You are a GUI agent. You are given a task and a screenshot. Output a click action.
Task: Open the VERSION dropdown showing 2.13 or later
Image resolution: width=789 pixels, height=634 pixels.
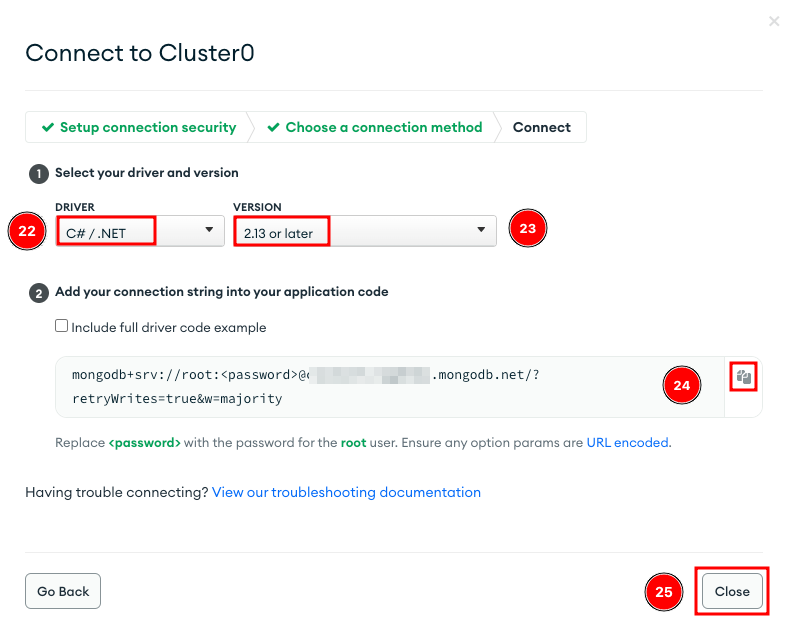[x=365, y=231]
